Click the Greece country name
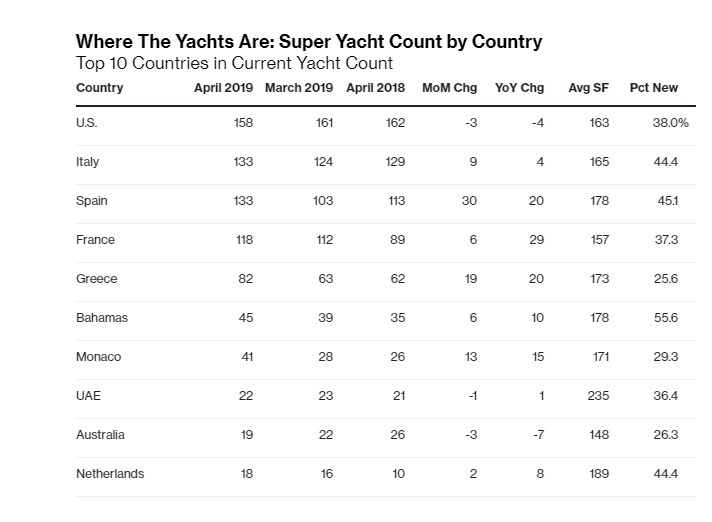The height and width of the screenshot is (522, 712). 97,279
